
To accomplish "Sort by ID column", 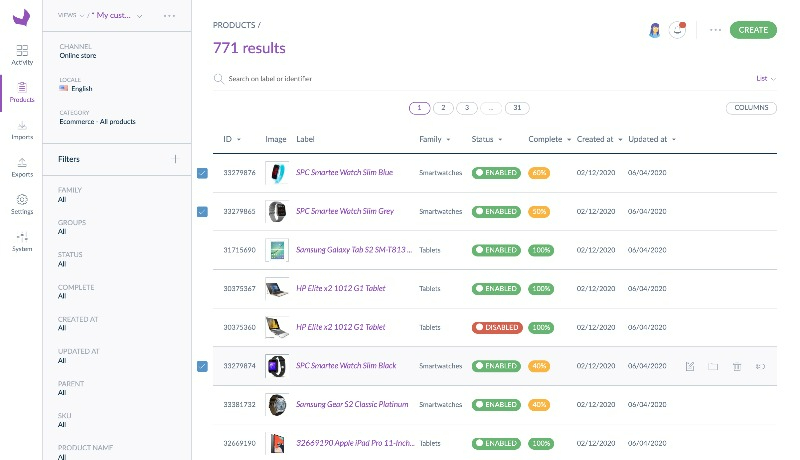I will [x=232, y=139].
